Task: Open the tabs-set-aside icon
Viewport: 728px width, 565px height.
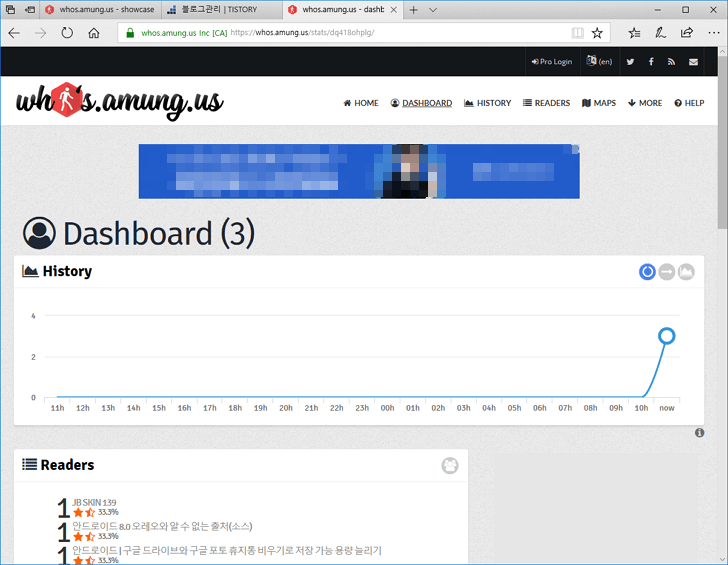Action: (x=10, y=9)
